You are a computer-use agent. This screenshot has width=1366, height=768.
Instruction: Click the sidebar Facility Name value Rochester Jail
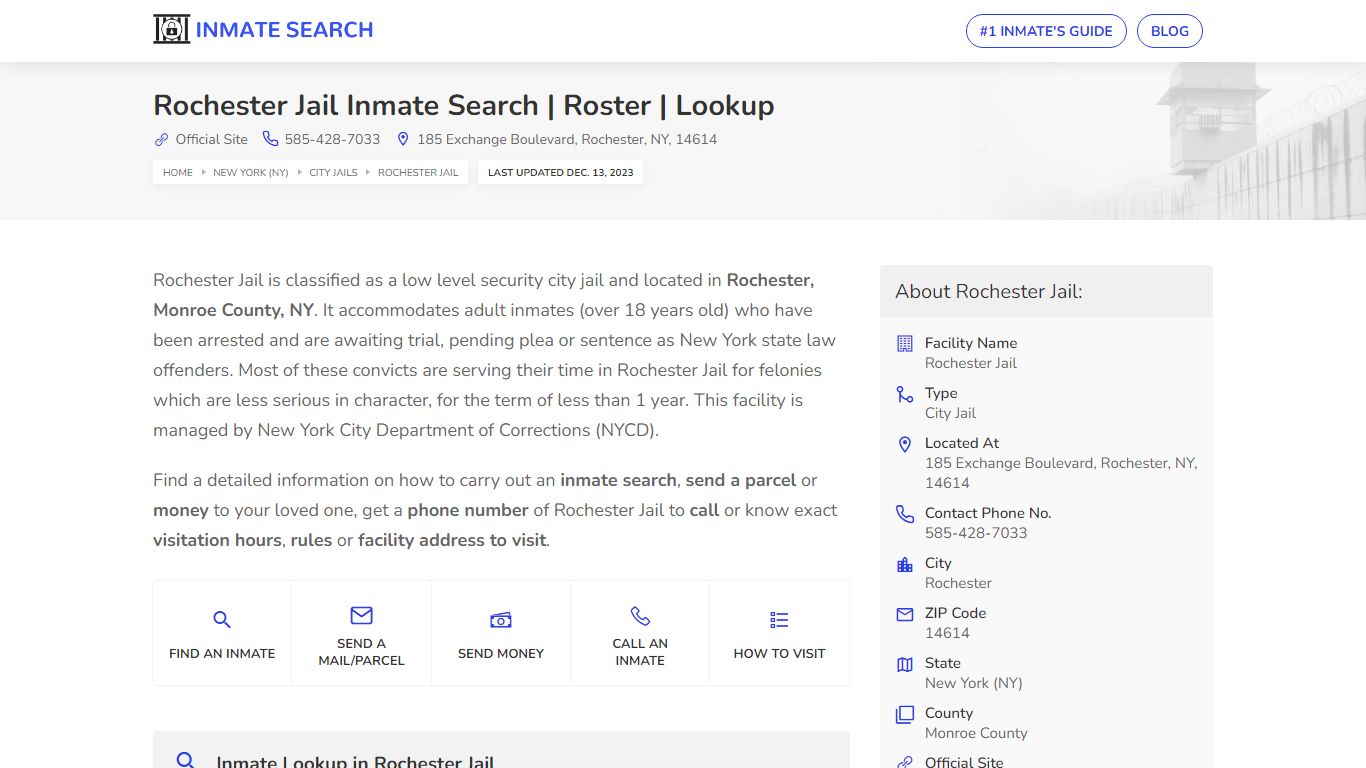coord(971,363)
